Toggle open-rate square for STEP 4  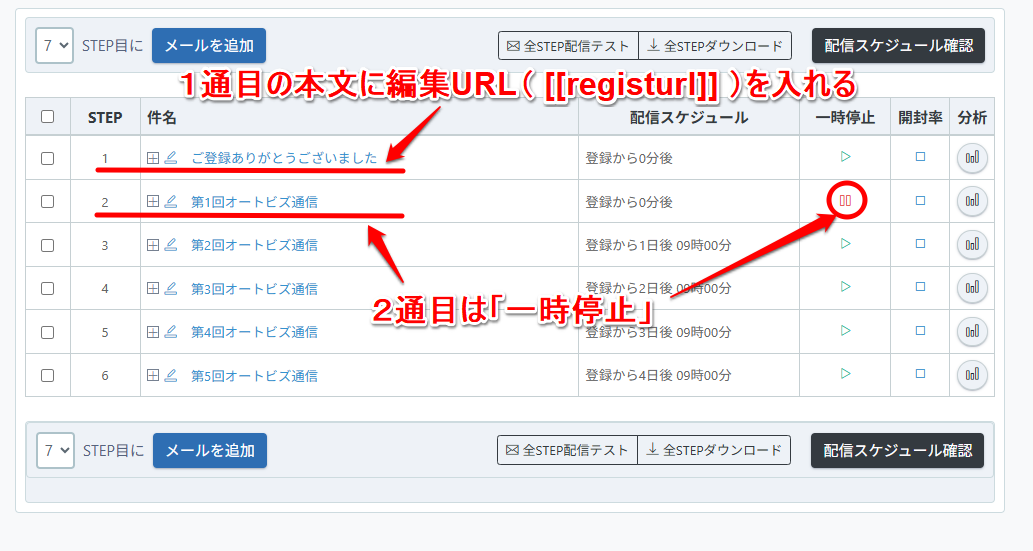pyautogui.click(x=920, y=287)
